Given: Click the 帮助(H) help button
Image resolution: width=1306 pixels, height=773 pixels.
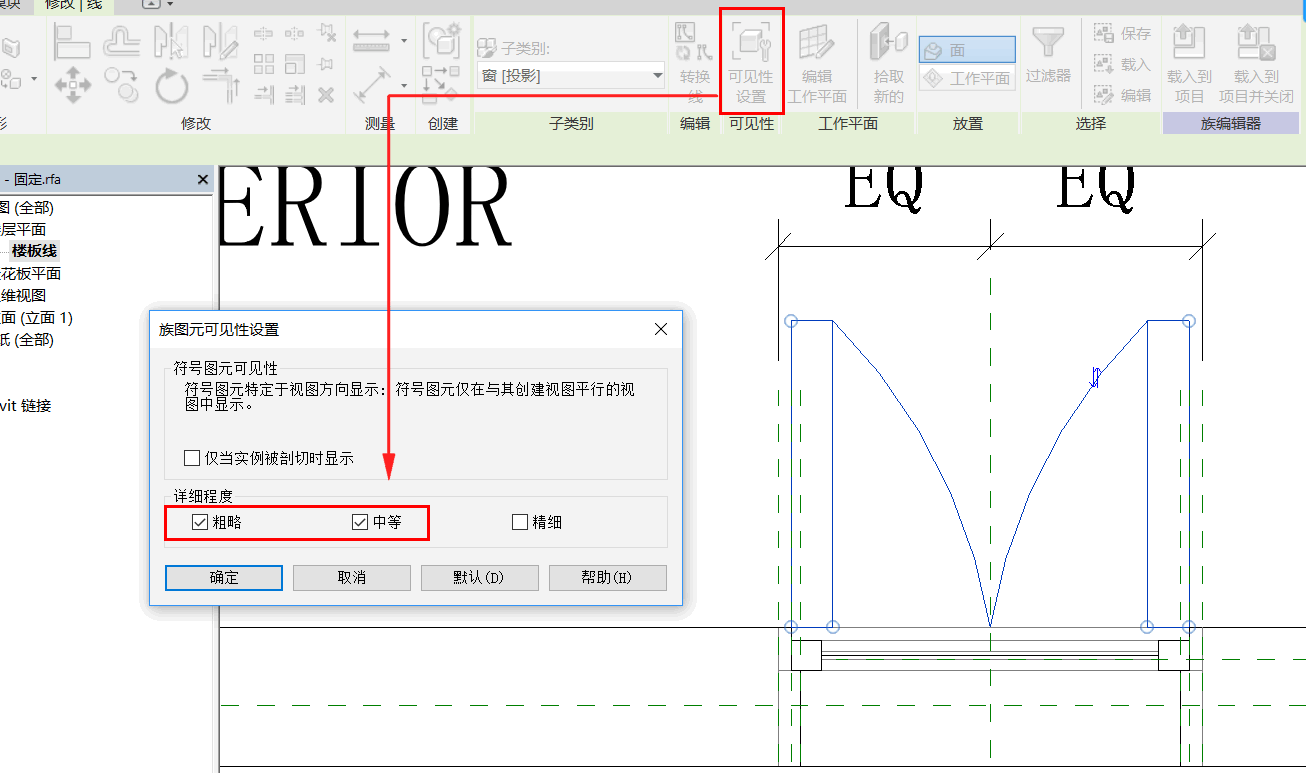Looking at the screenshot, I should pyautogui.click(x=608, y=578).
